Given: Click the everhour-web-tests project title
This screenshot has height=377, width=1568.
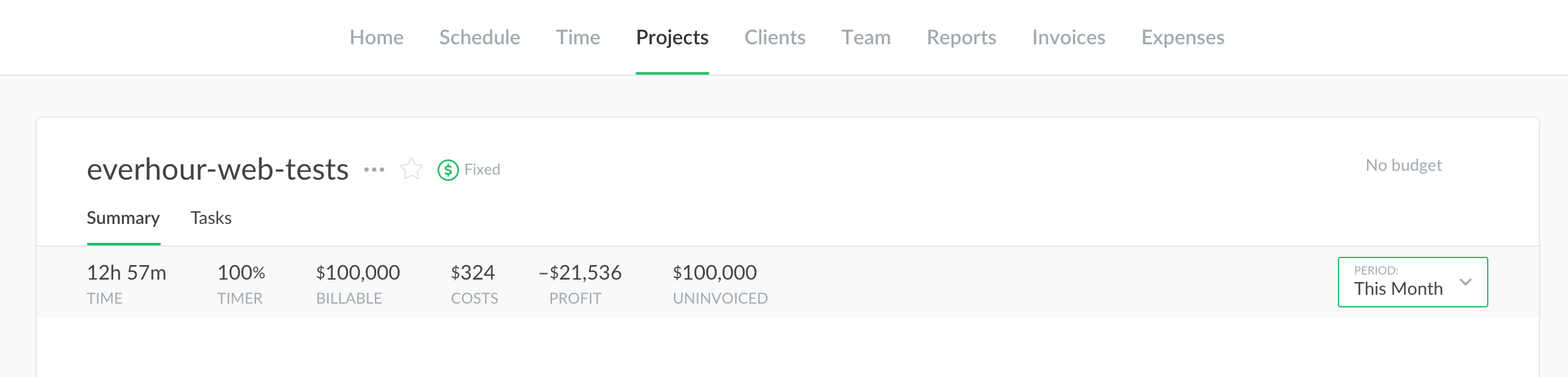Looking at the screenshot, I should coord(217,170).
